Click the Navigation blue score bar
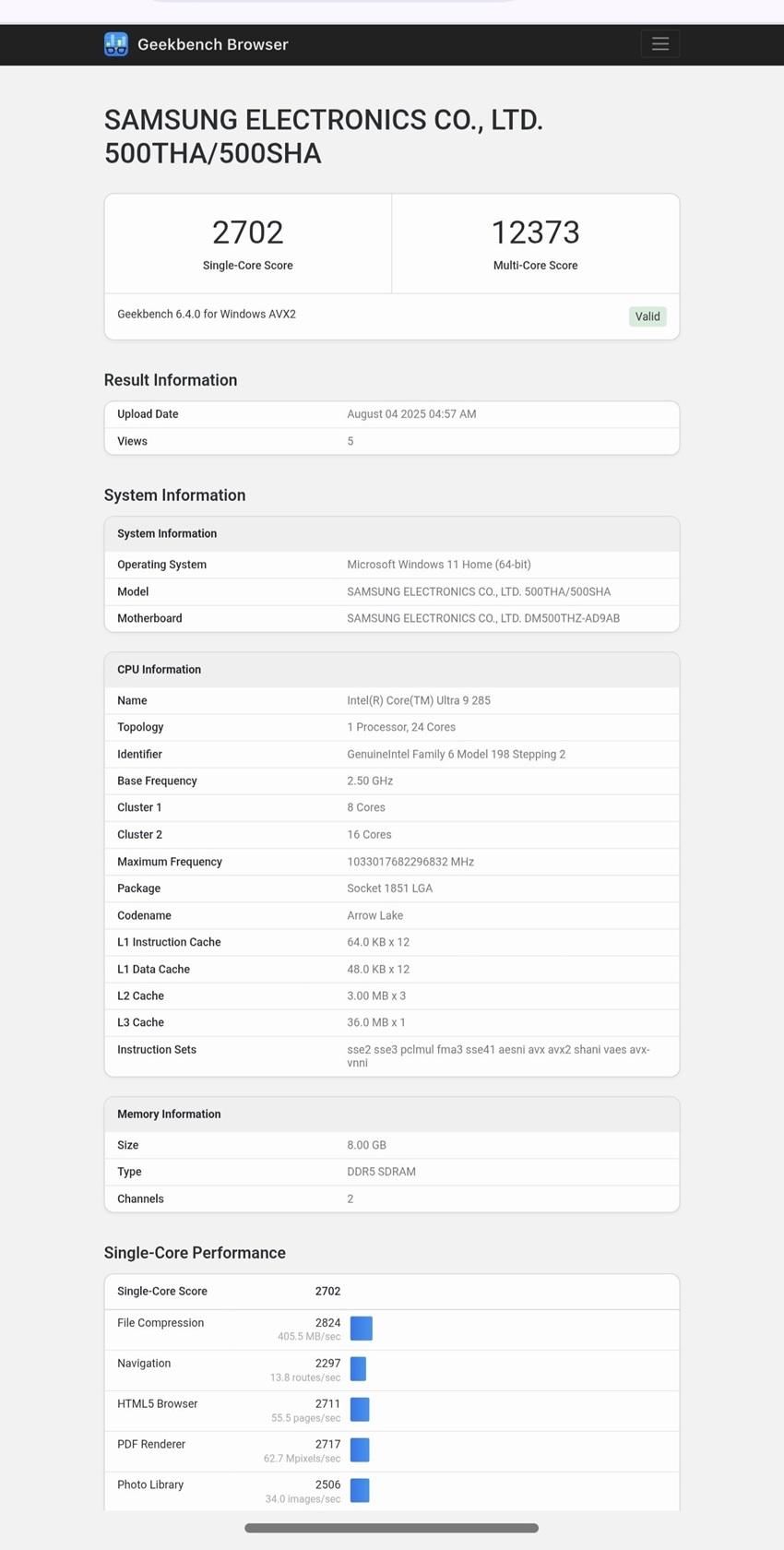The width and height of the screenshot is (784, 1550). 359,1369
